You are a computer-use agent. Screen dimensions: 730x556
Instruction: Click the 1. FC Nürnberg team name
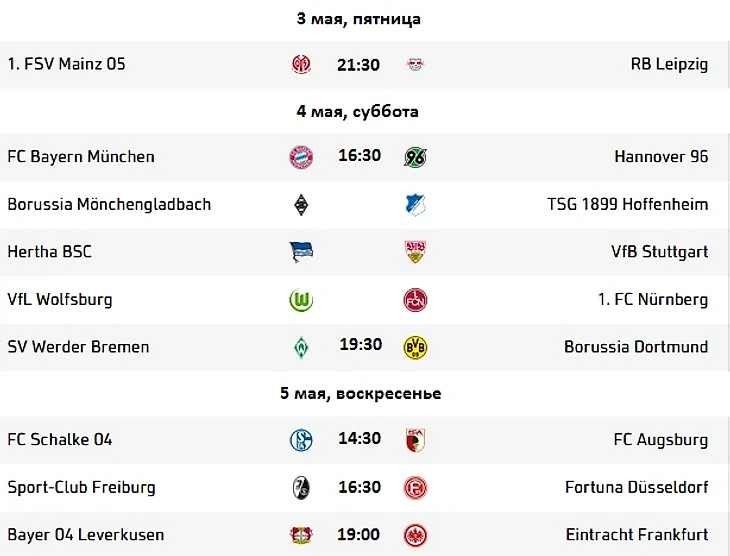click(654, 300)
